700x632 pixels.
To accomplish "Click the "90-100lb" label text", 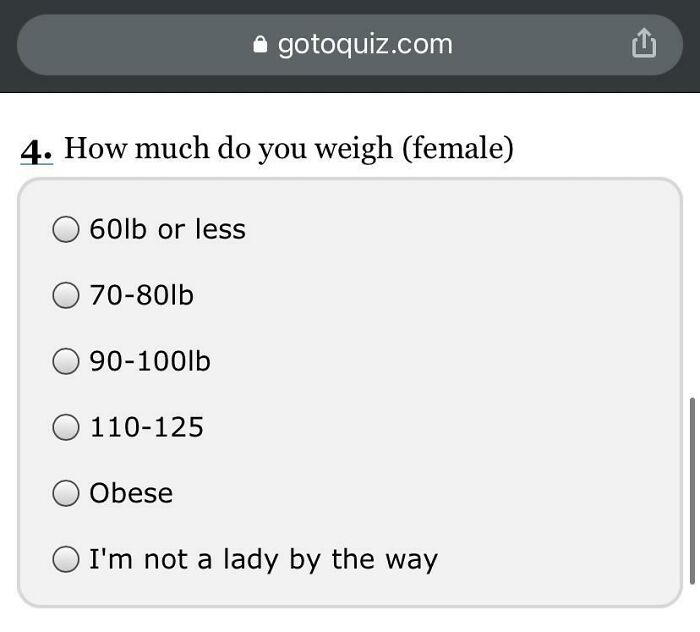I will point(150,362).
